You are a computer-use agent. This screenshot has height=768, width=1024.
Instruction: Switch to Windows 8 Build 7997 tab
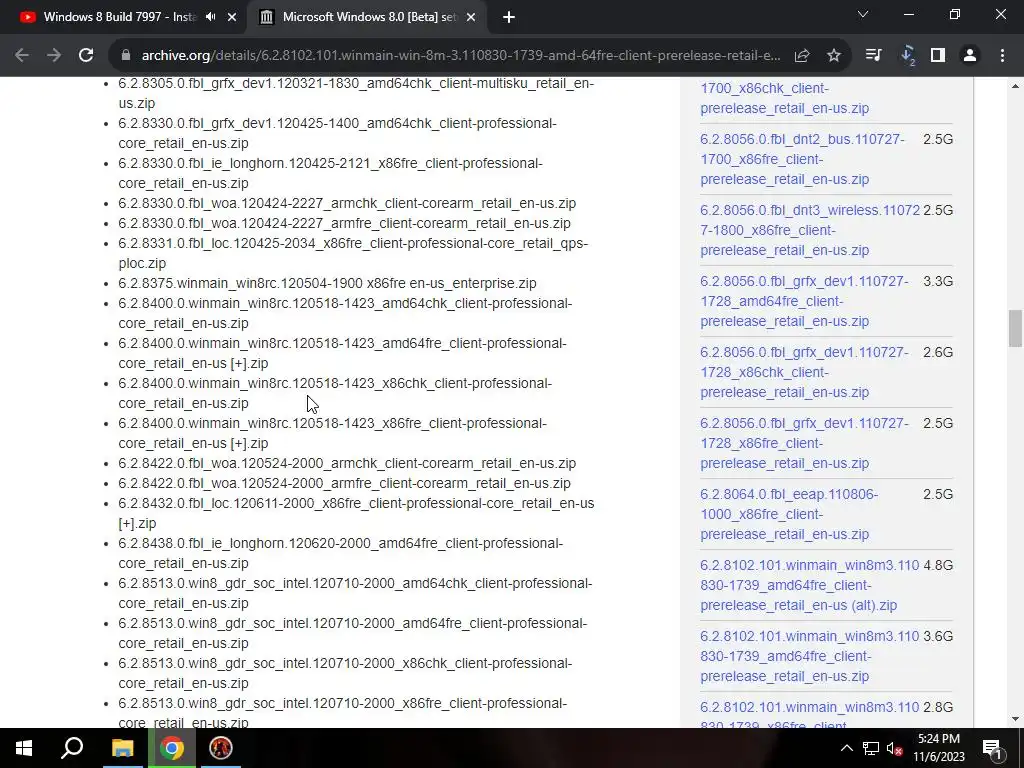pos(121,17)
